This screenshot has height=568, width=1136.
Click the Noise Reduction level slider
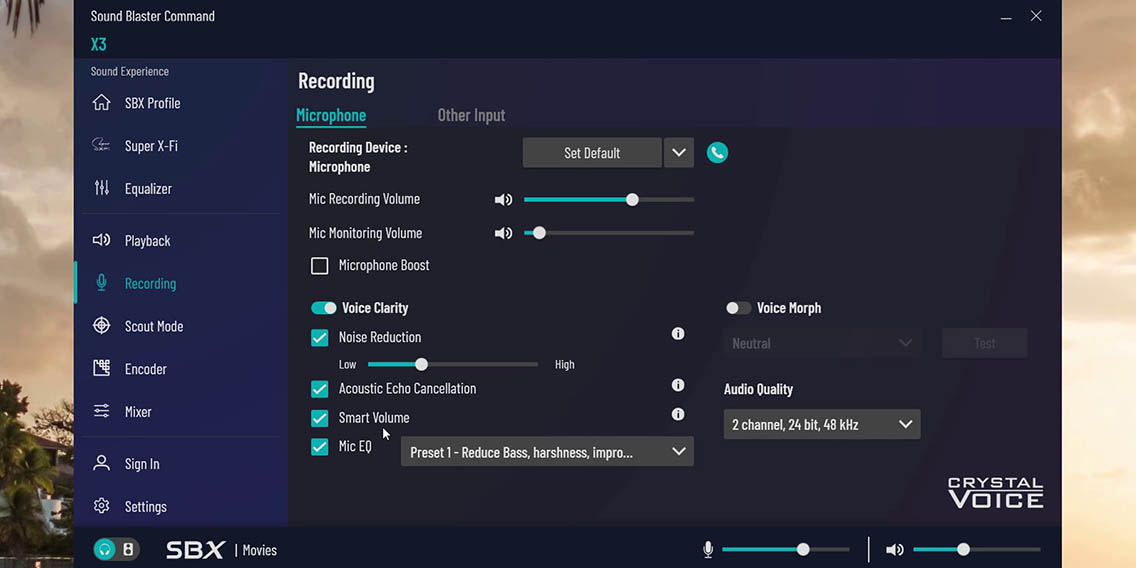point(453,364)
